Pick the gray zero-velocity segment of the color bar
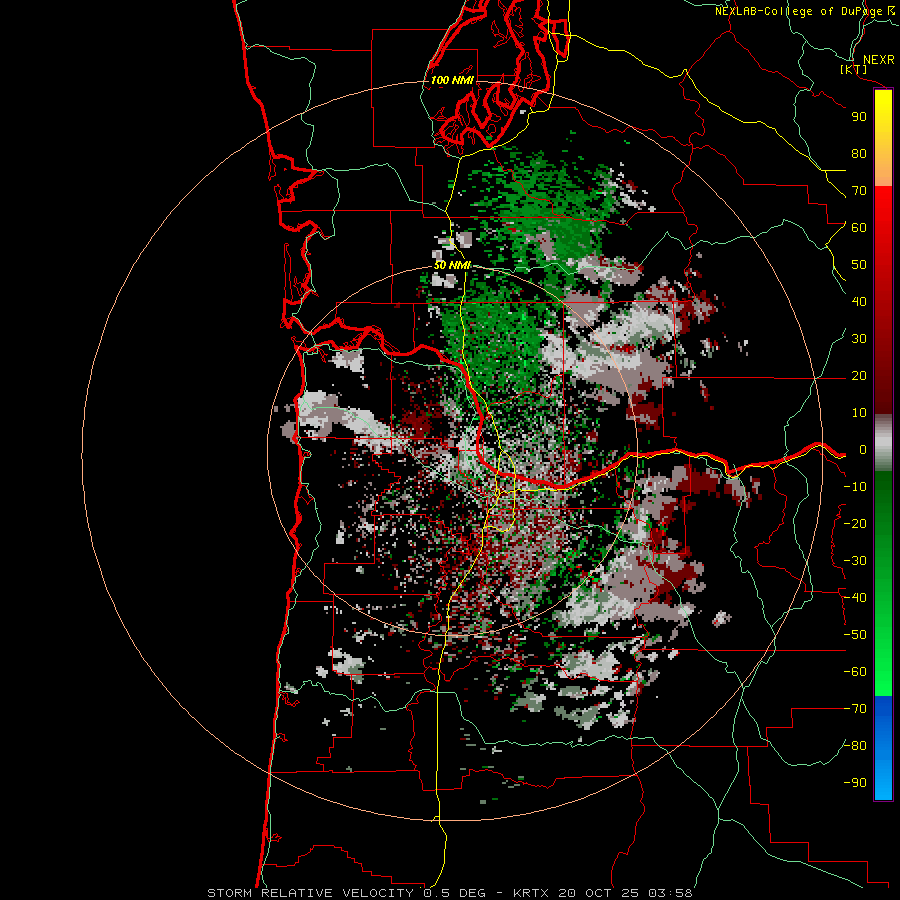This screenshot has width=900, height=900. pos(883,443)
